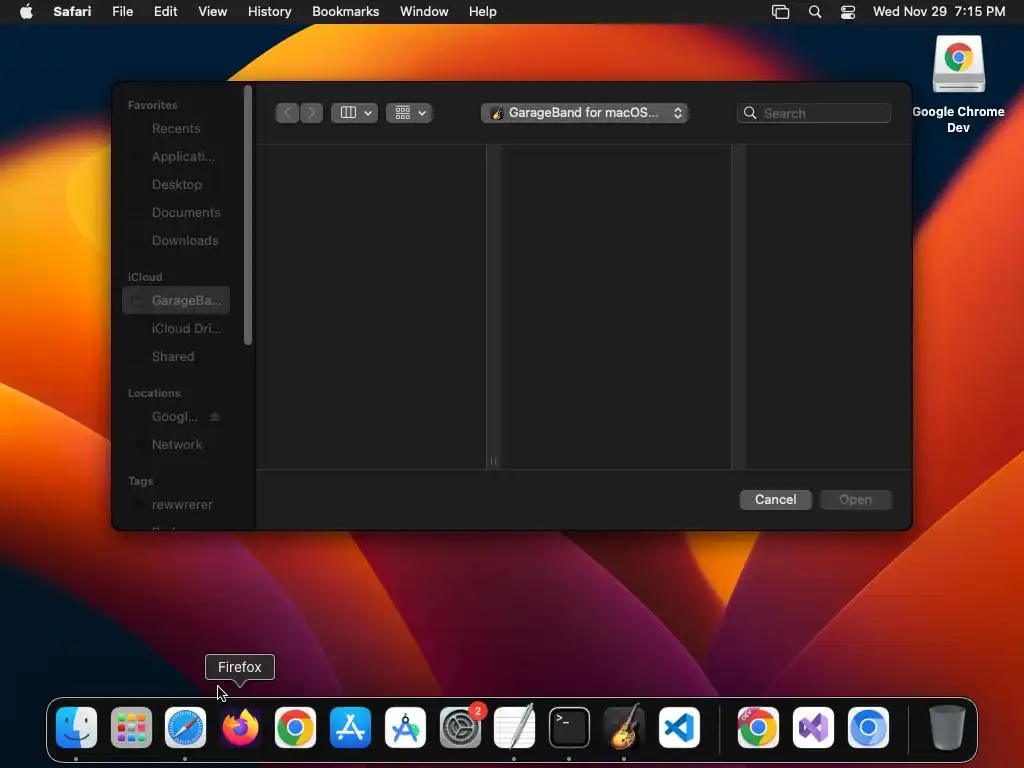Click the sidebar vertical scrollbar
1024x768 pixels.
click(x=248, y=216)
